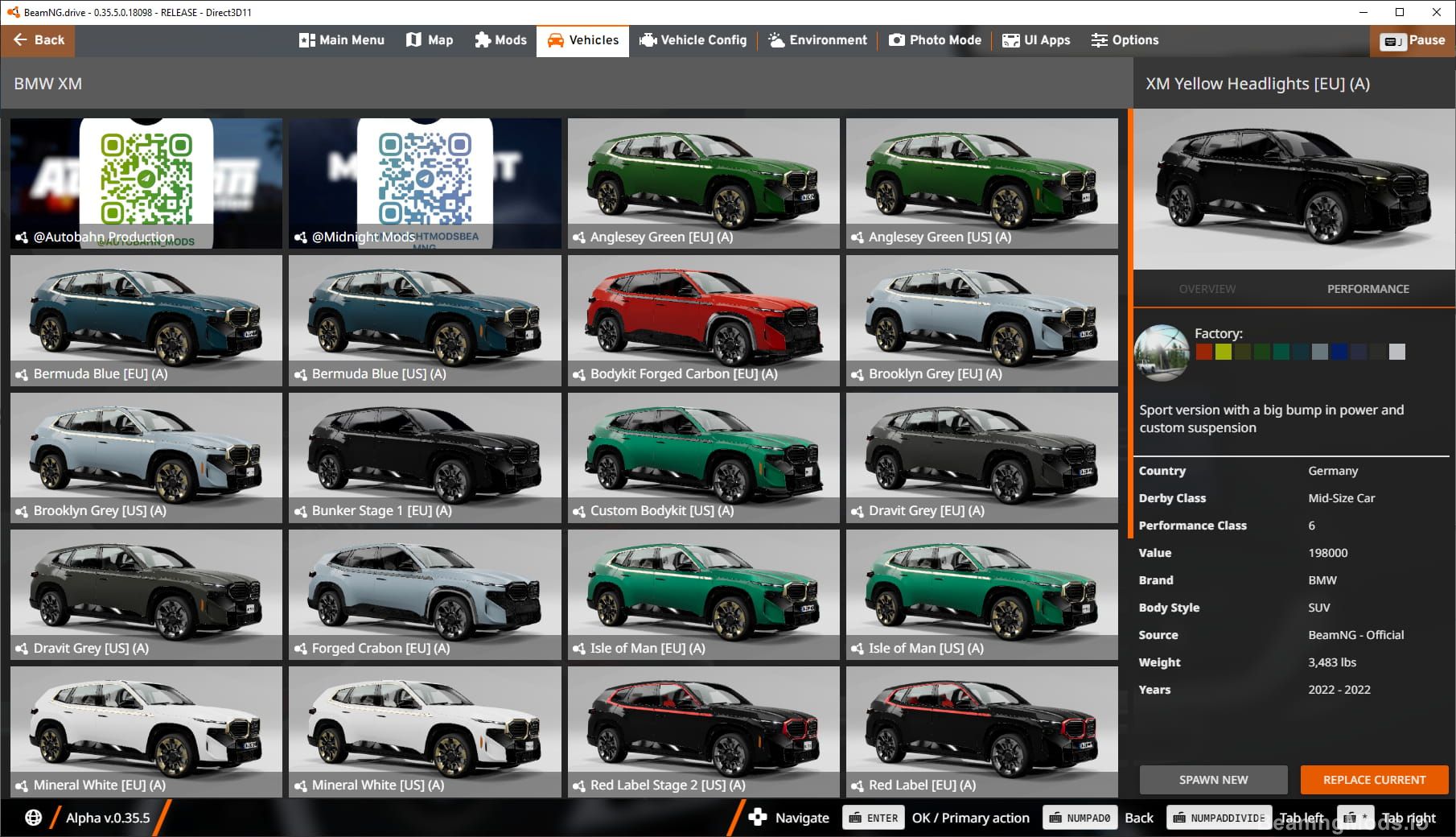Click the XM Yellow Headlights preview image
The image size is (1456, 837).
1293,190
